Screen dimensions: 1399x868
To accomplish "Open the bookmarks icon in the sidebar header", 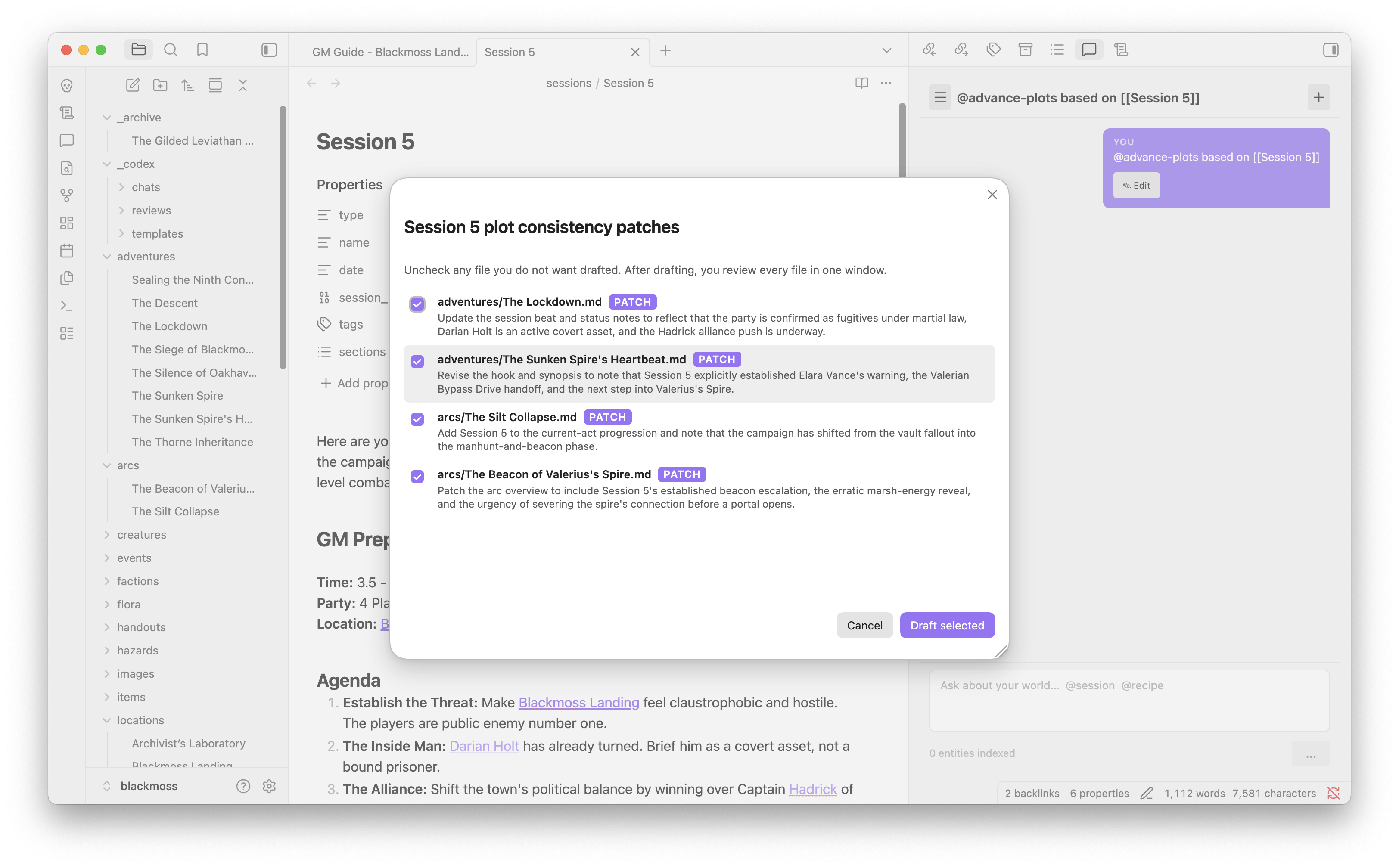I will point(202,50).
